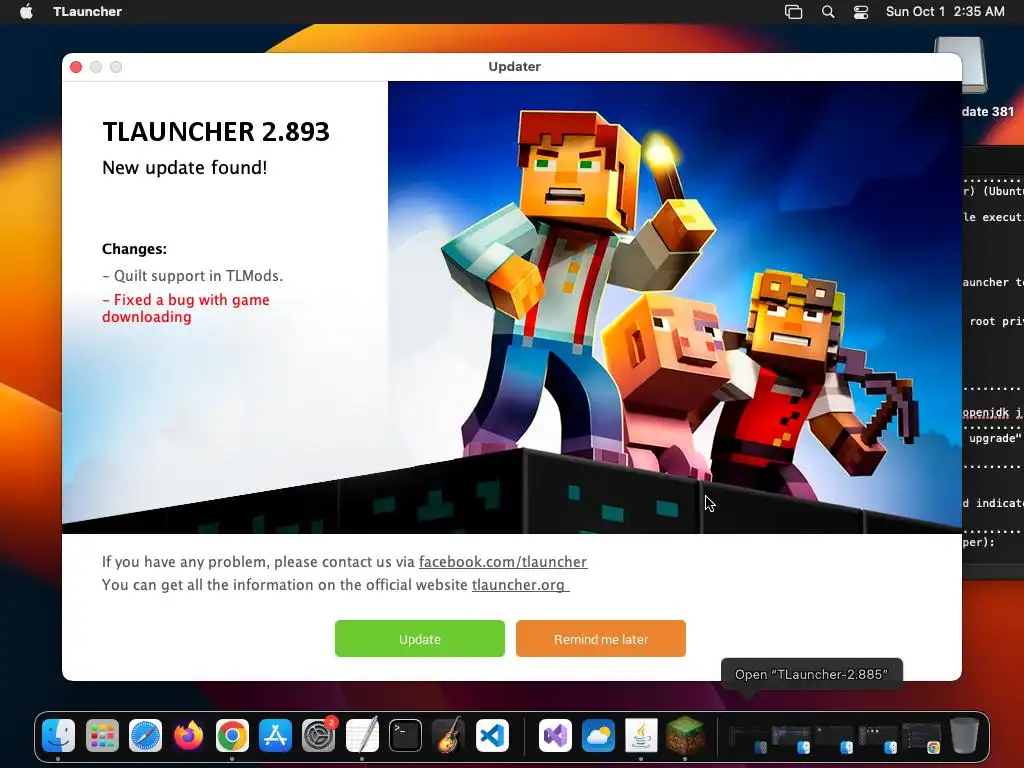Launch Firefox from the Dock
1024x768 pixels.
(189, 736)
